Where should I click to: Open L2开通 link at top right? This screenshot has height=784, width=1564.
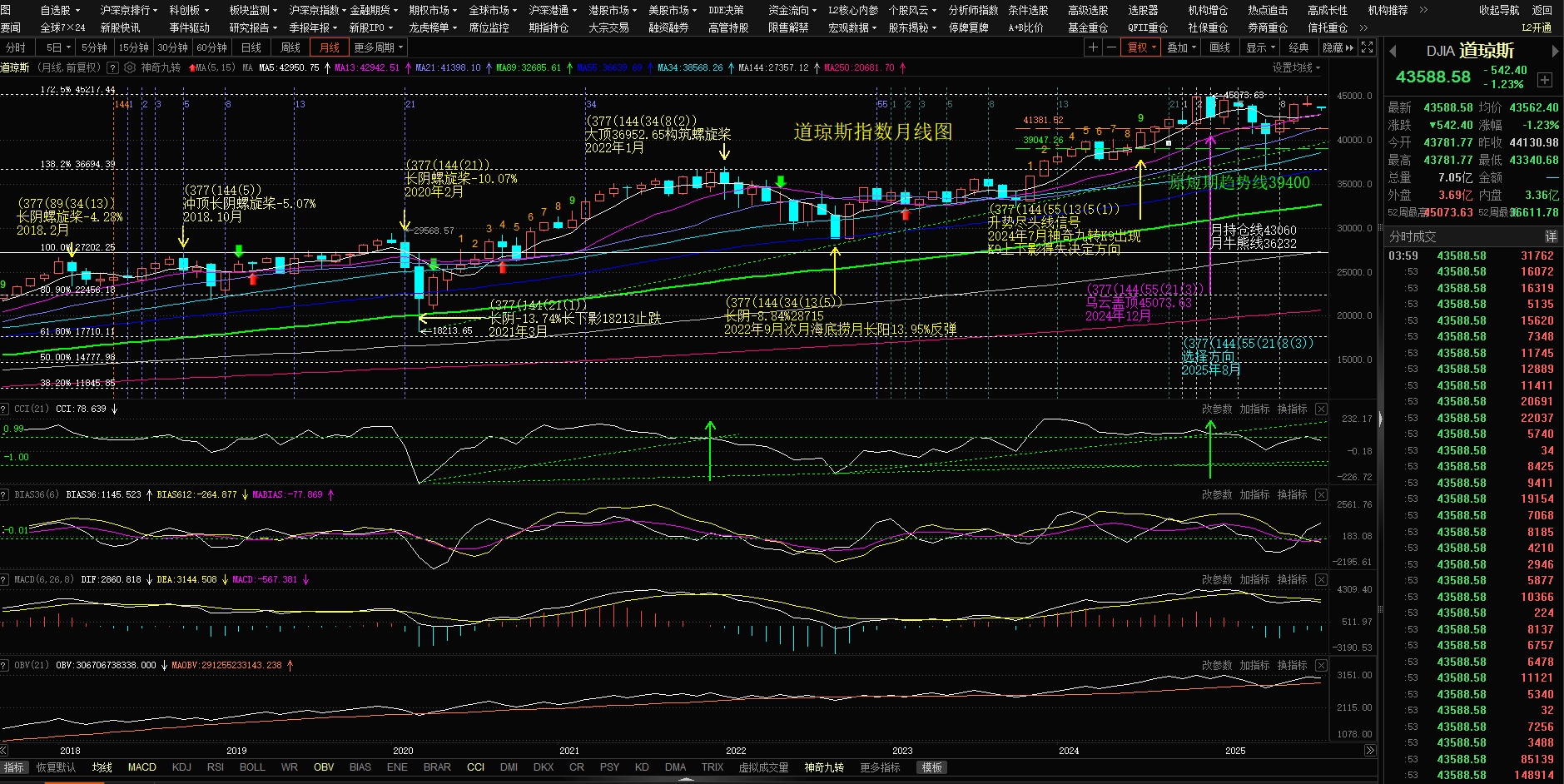click(x=1537, y=27)
